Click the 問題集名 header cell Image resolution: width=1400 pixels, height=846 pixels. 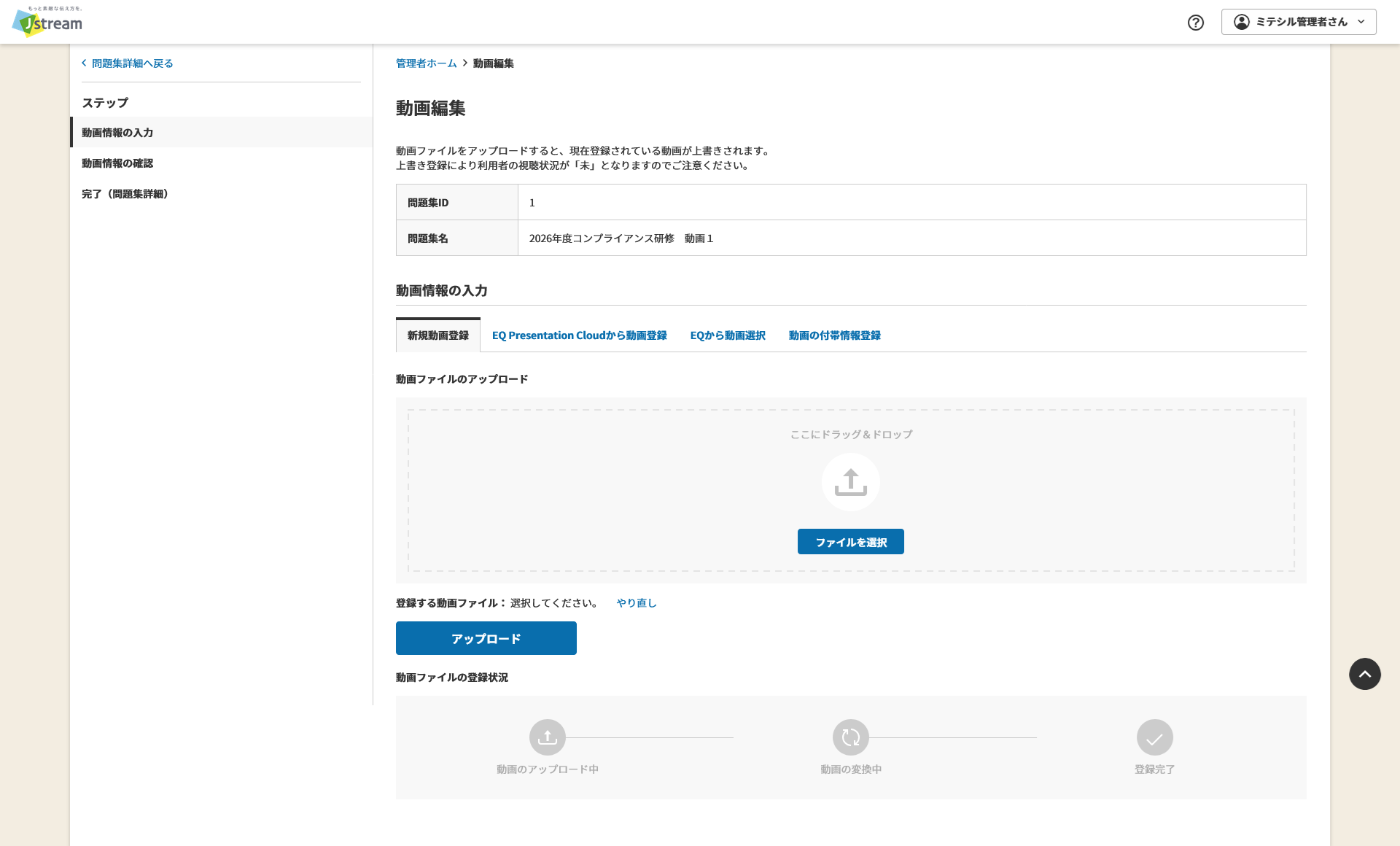pyautogui.click(x=457, y=238)
